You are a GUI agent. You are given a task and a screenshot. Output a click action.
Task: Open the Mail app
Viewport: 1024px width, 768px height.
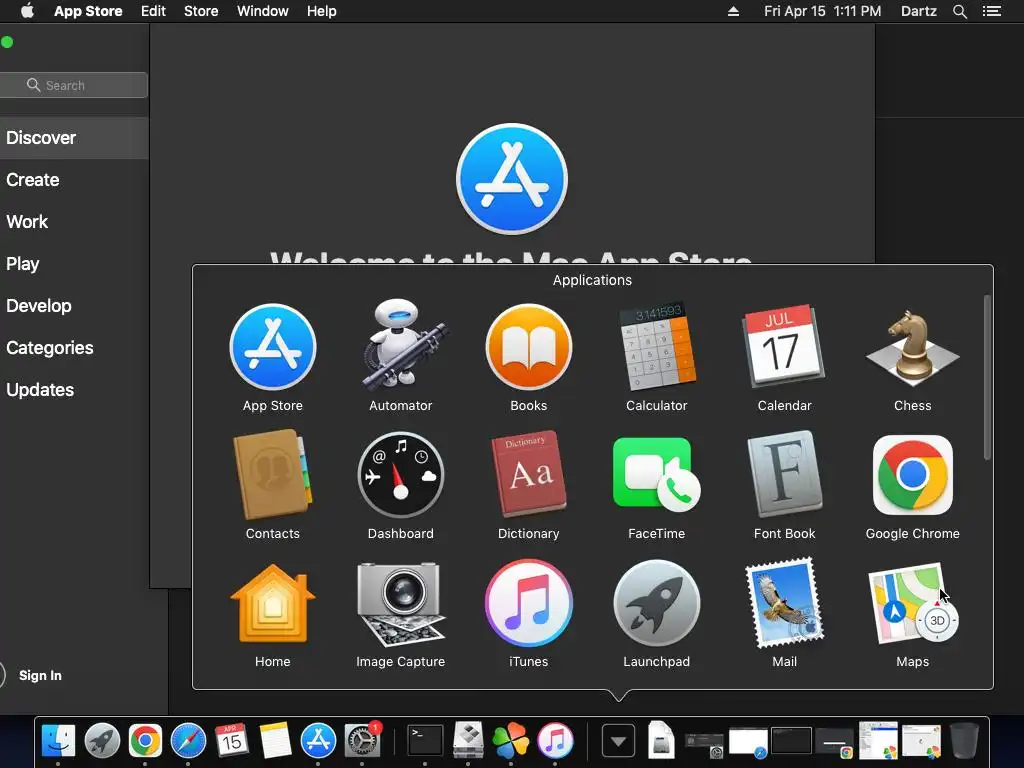tap(784, 603)
